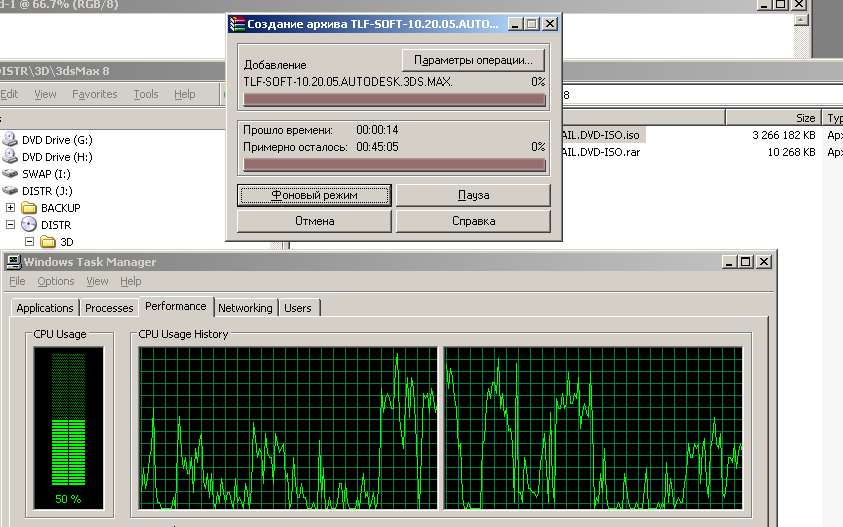Click the TLF-SOFT-10.20.05.AUTODESK.3DS.MAX. file name
The width and height of the screenshot is (843, 527).
pyautogui.click(x=348, y=82)
